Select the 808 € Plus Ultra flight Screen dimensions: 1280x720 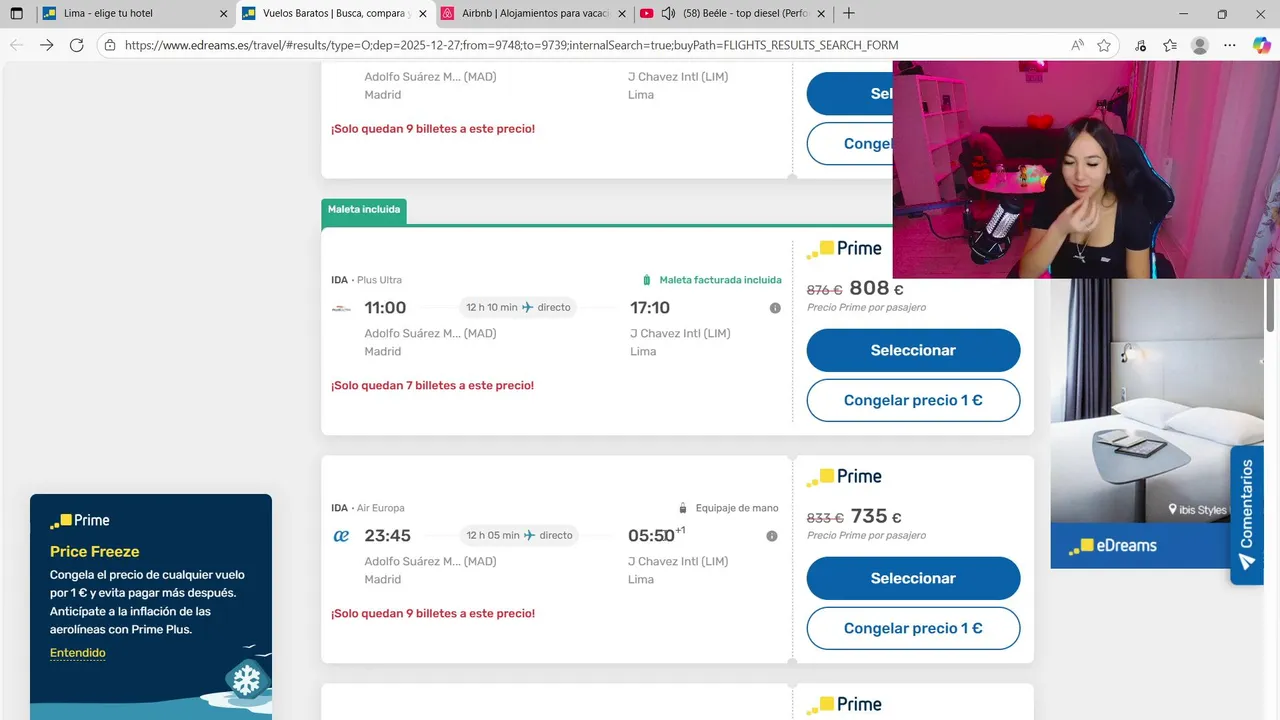coord(913,350)
